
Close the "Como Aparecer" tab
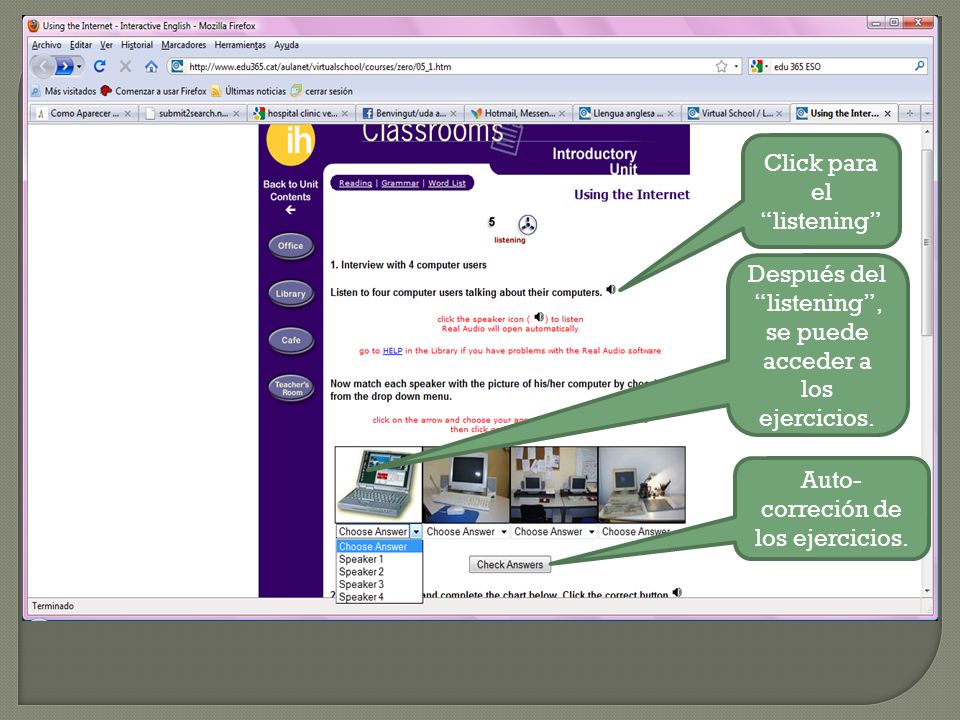tap(127, 114)
